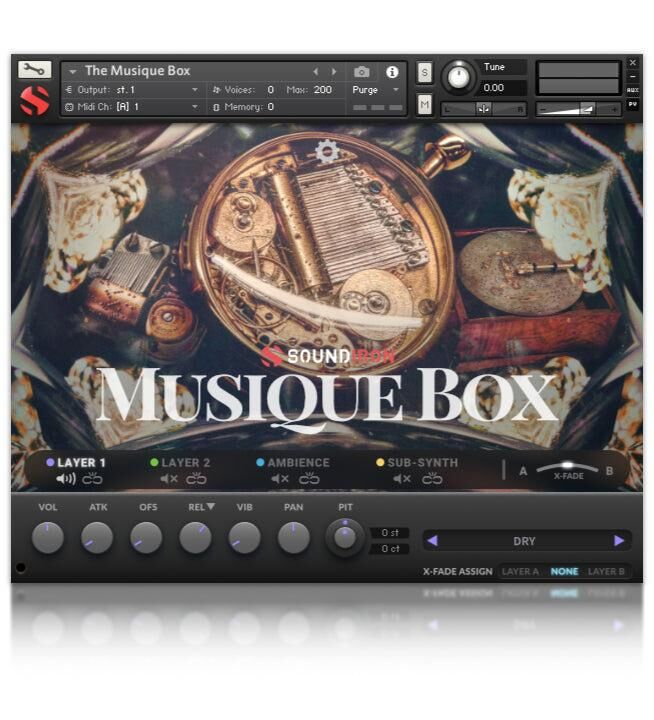The image size is (654, 720).
Task: Assign X-Fade to LAYER A
Action: 520,572
